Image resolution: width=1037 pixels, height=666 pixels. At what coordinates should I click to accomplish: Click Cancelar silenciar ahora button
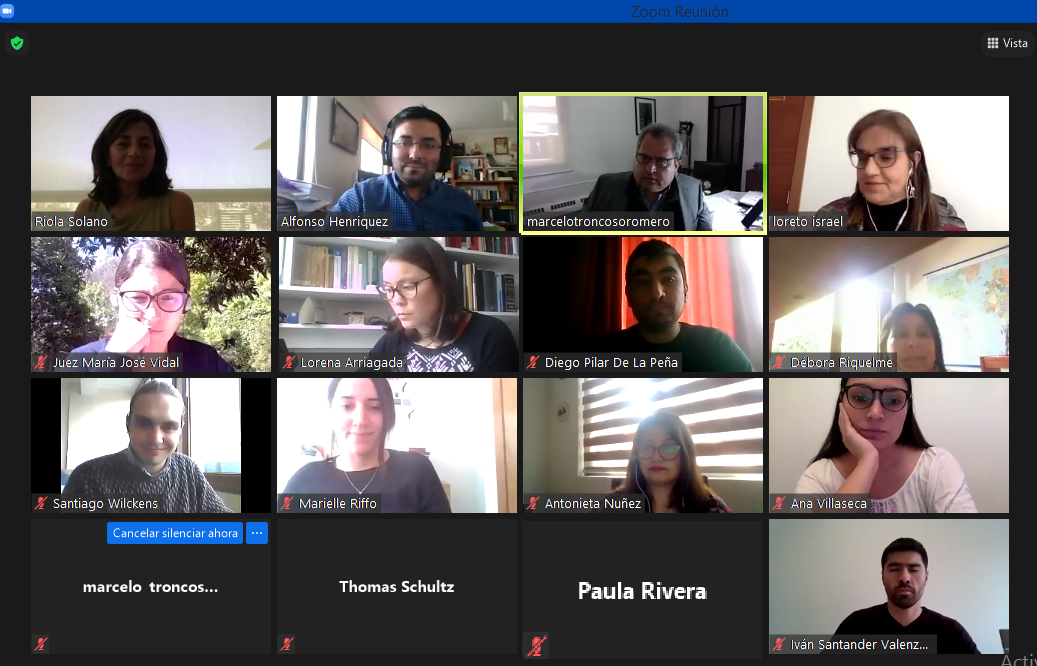175,533
